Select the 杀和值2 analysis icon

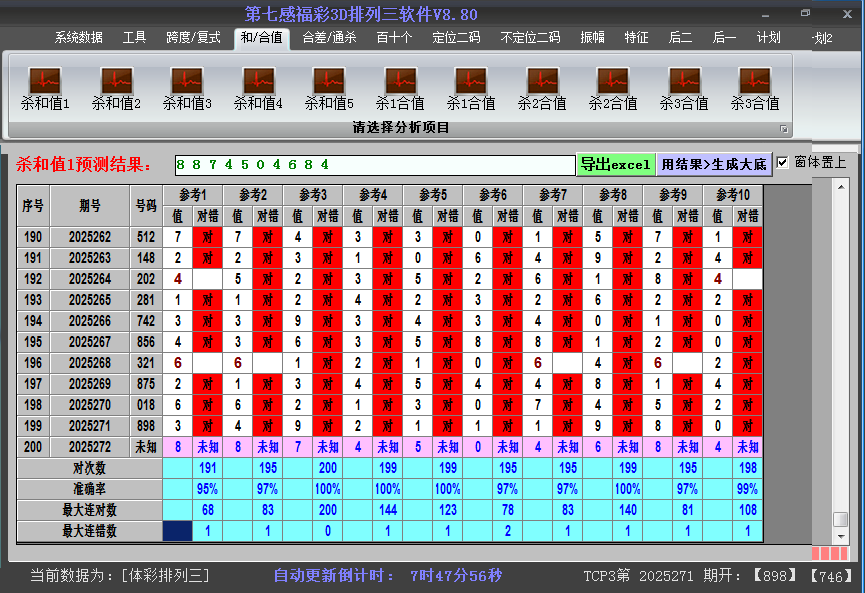(x=115, y=88)
